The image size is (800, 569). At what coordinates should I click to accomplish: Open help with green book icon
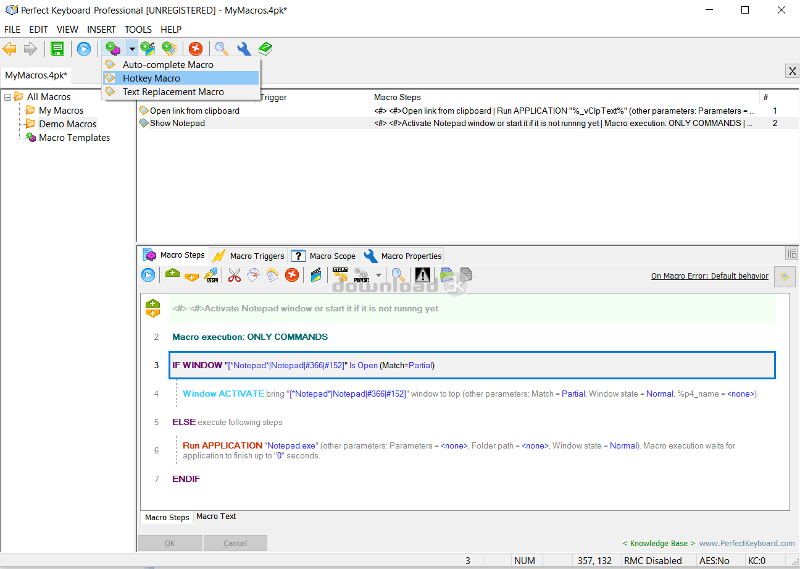[x=265, y=49]
